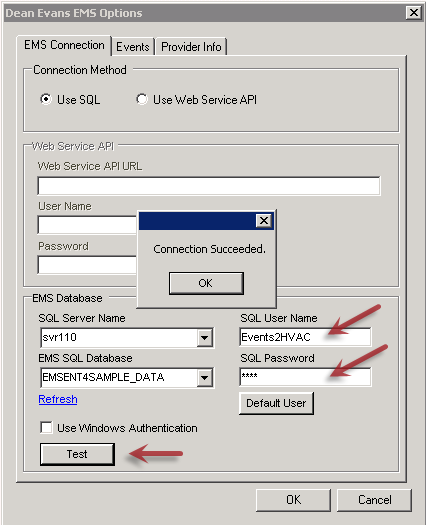Expand the SQL Server Name dropdown

[204, 338]
